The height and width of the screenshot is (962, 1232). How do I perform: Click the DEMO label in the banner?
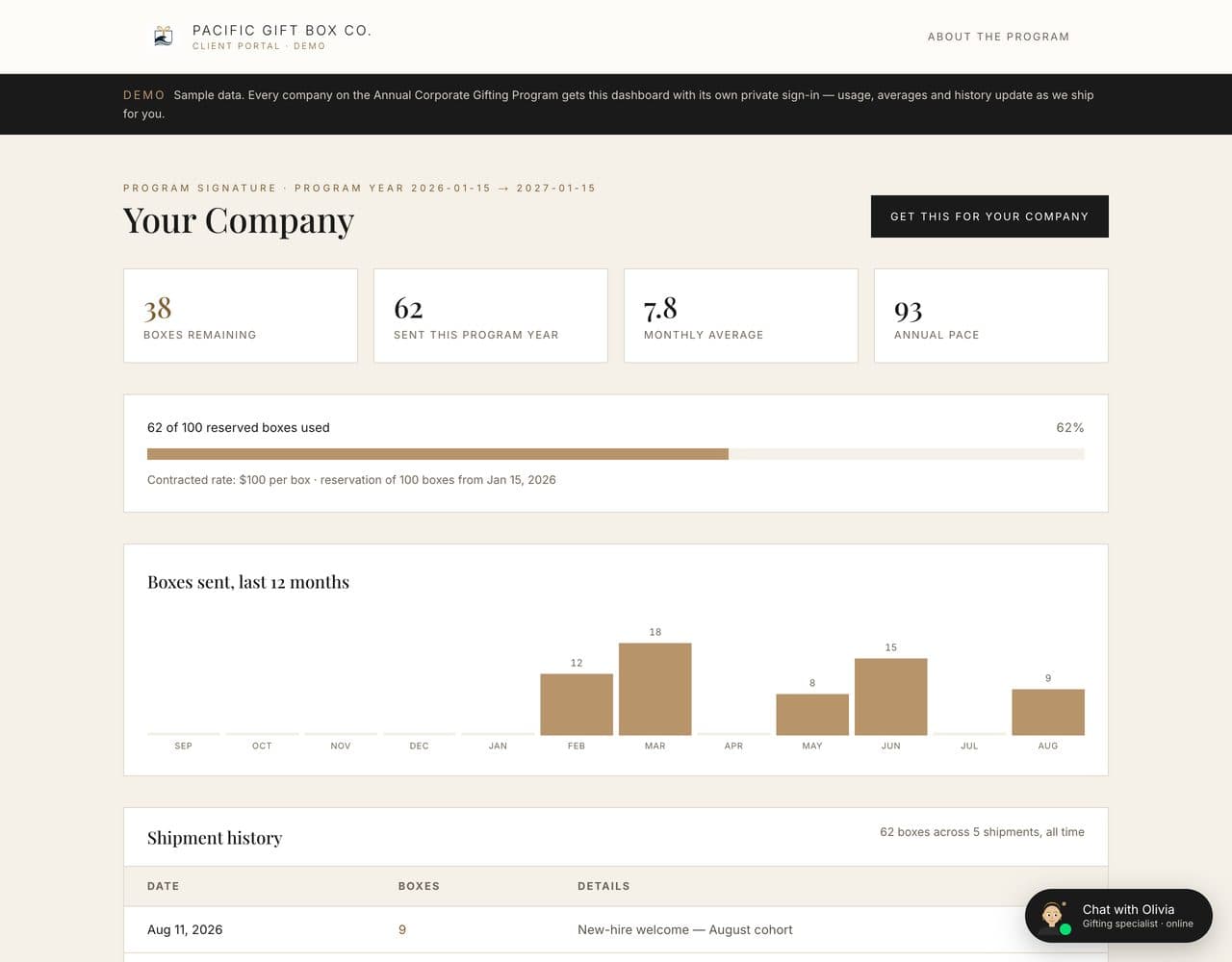click(x=144, y=95)
